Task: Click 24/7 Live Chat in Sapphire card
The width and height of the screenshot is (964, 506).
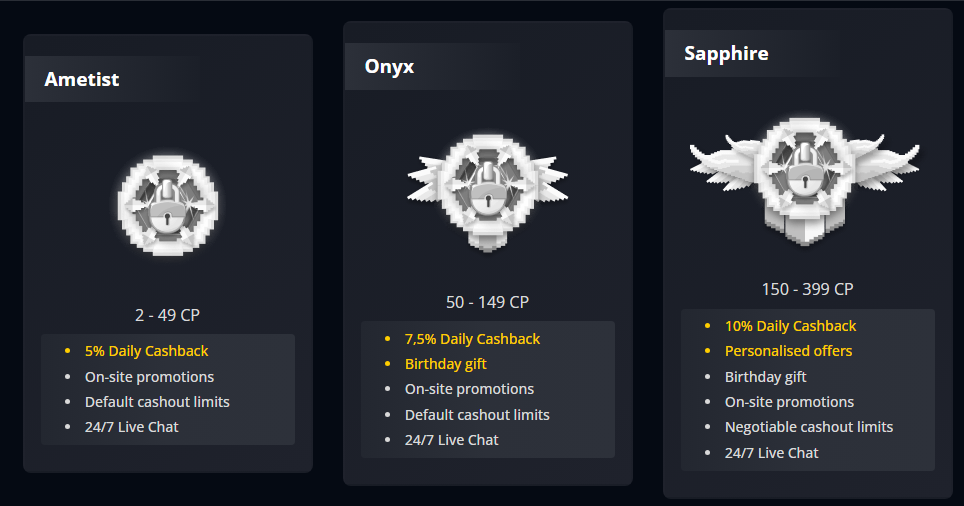Action: (771, 453)
